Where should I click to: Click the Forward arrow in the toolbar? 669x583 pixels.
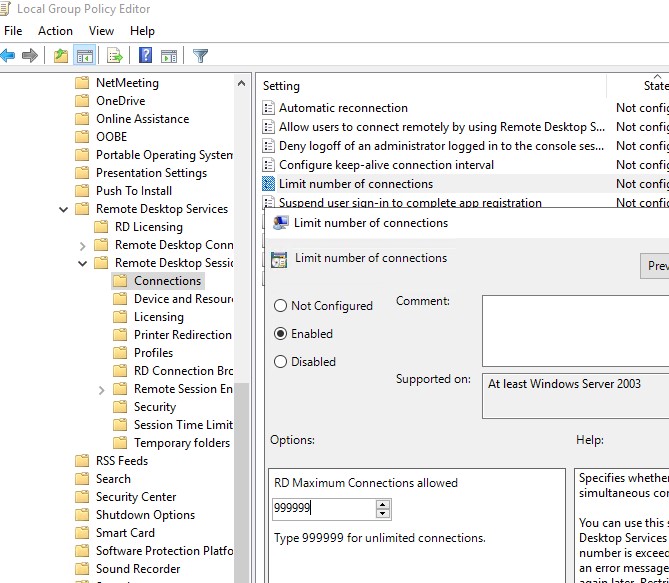tap(31, 55)
